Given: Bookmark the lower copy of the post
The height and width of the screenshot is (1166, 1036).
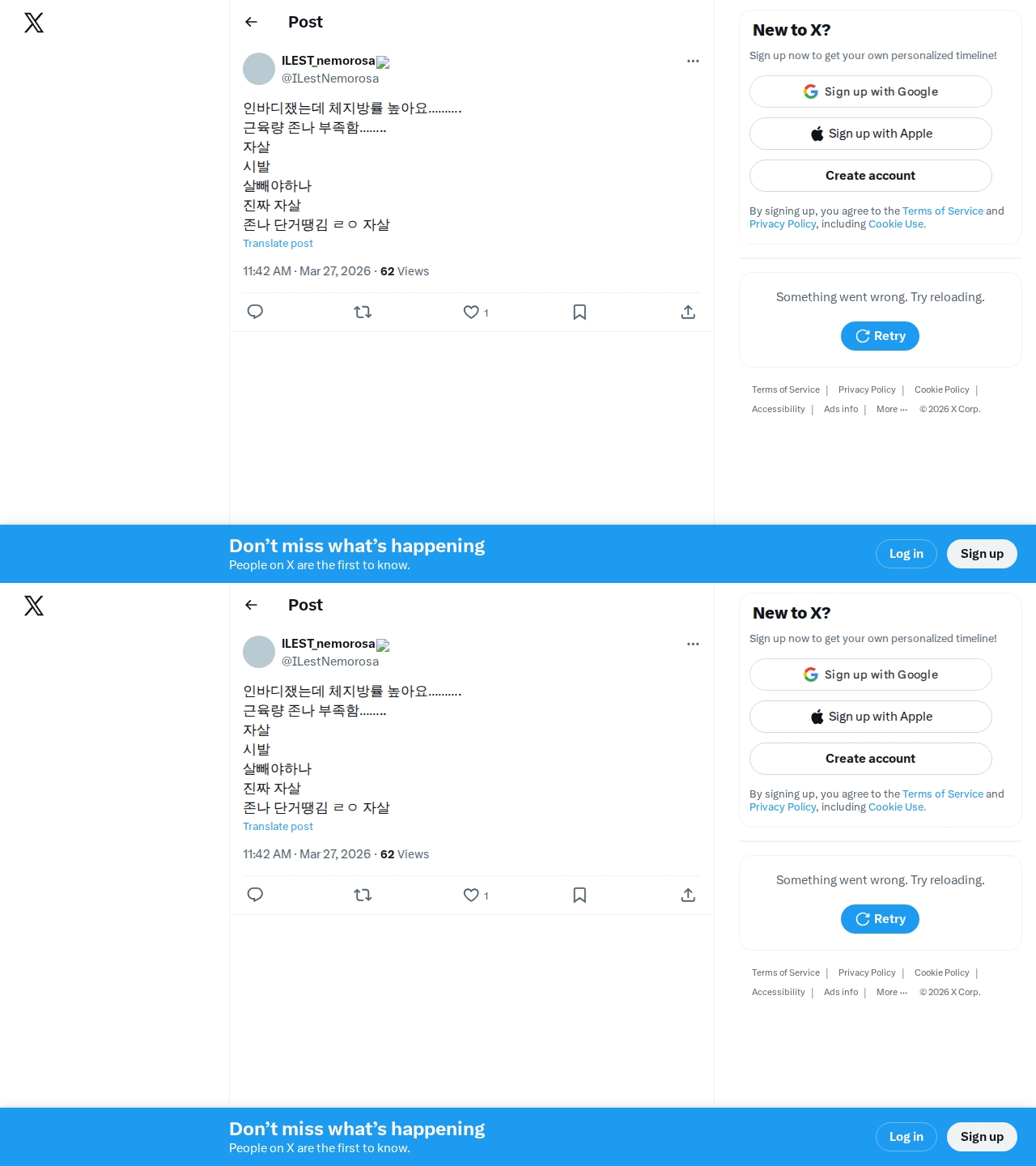Looking at the screenshot, I should (x=580, y=895).
